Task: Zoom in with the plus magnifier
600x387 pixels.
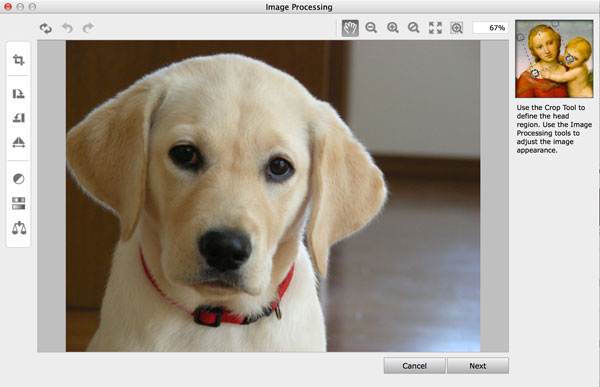Action: point(393,28)
